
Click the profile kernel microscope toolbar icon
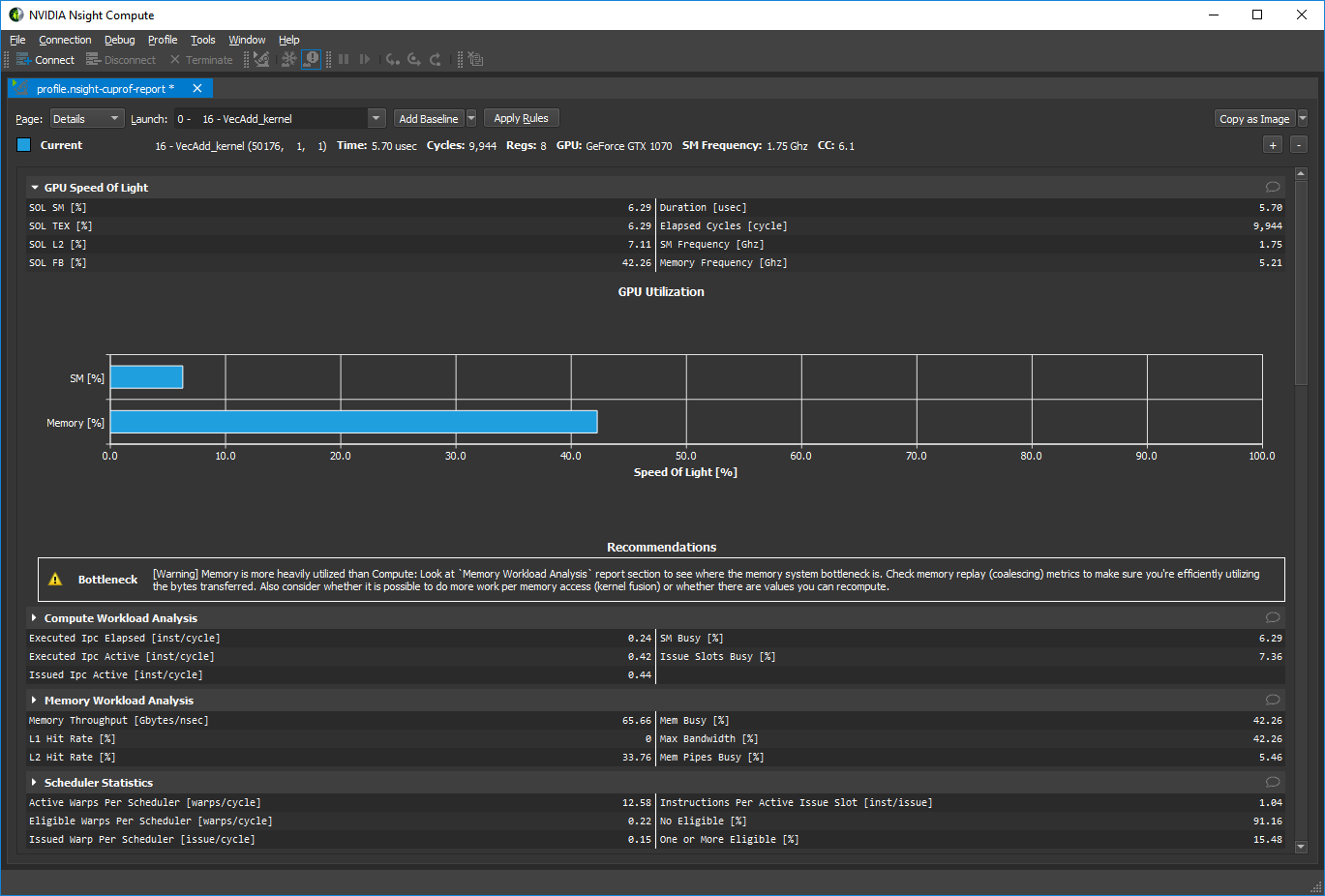pyautogui.click(x=261, y=60)
